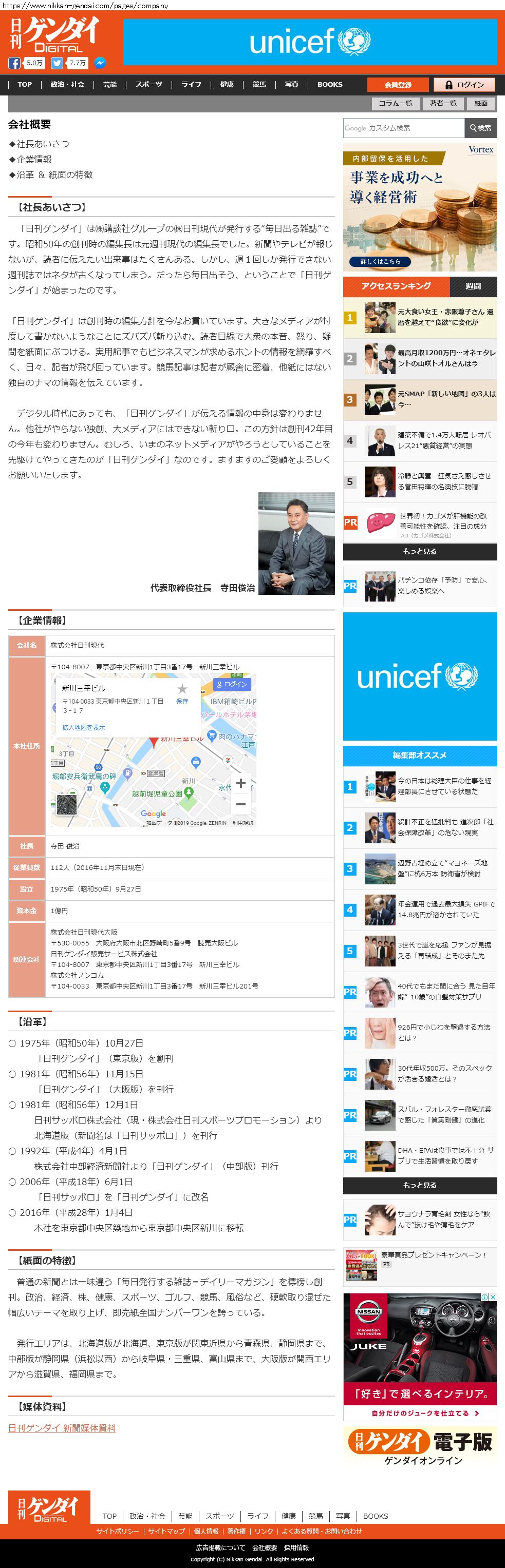Click the top unicef banner ad
The image size is (505, 1568).
tap(310, 42)
